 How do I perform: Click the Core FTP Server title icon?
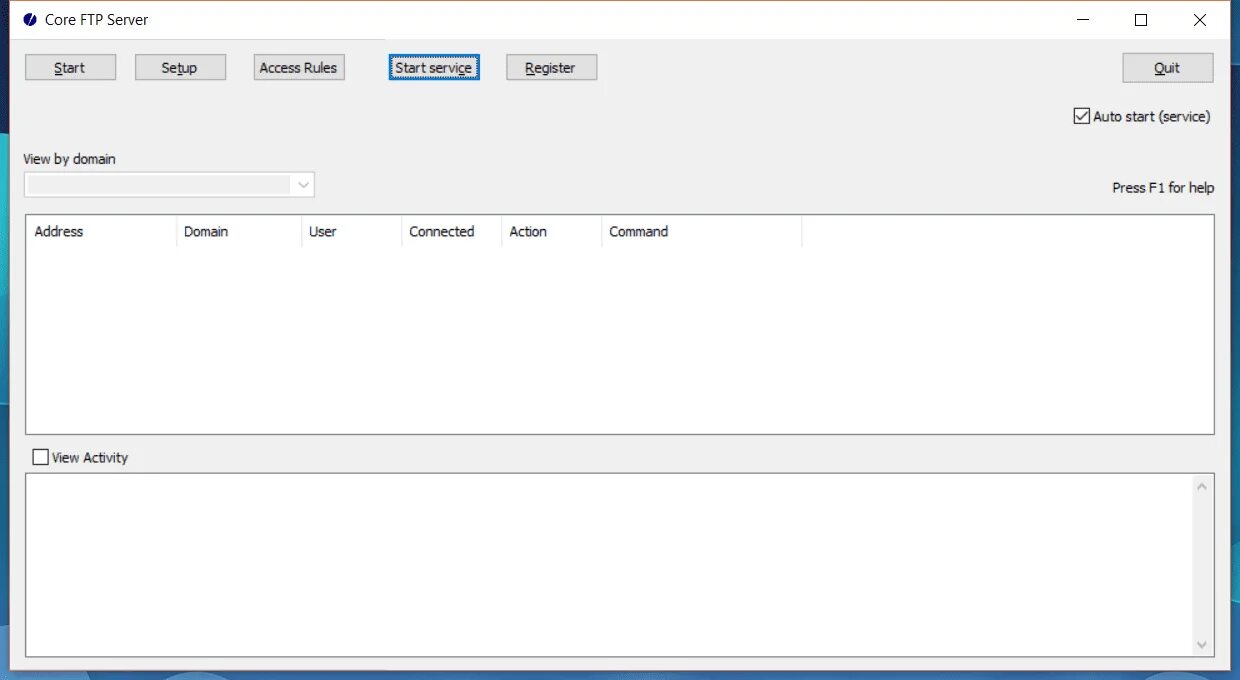pos(30,20)
